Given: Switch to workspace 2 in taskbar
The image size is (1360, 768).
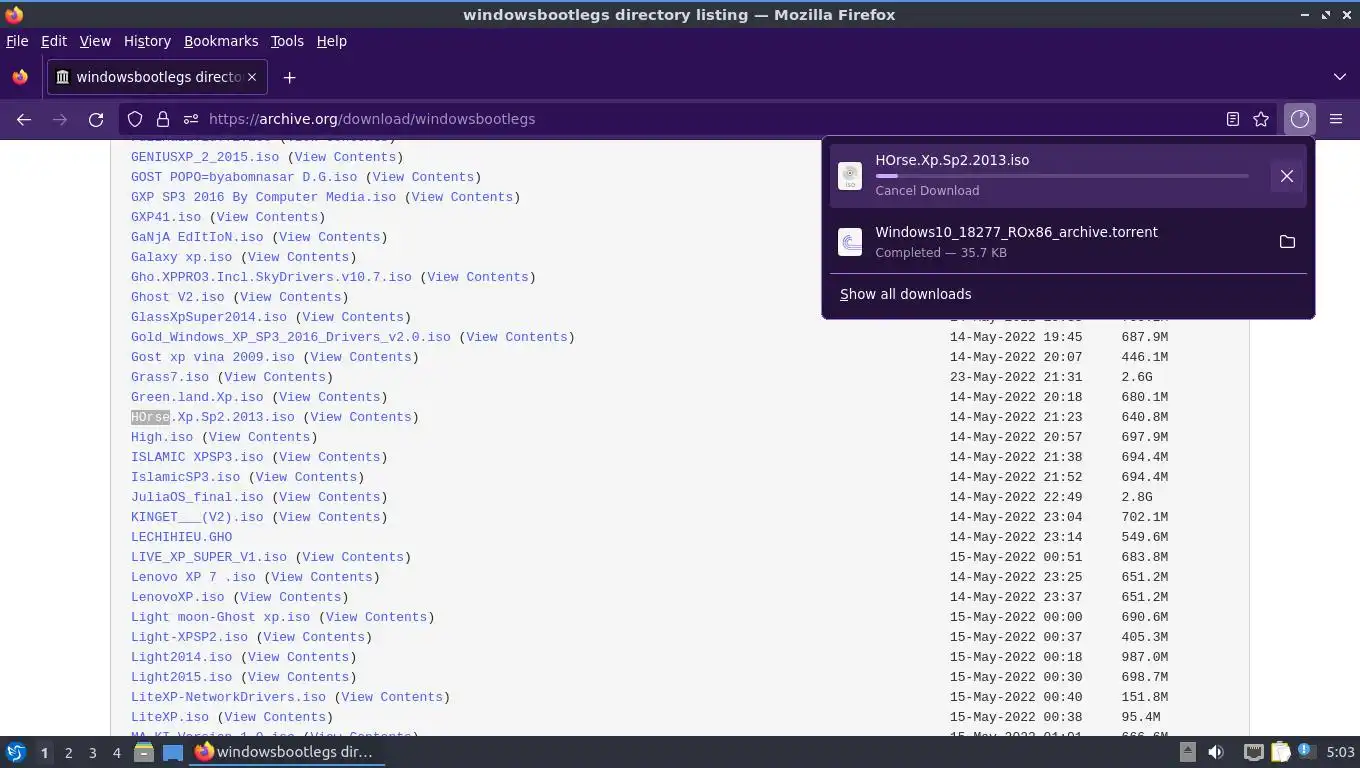Looking at the screenshot, I should pyautogui.click(x=68, y=752).
